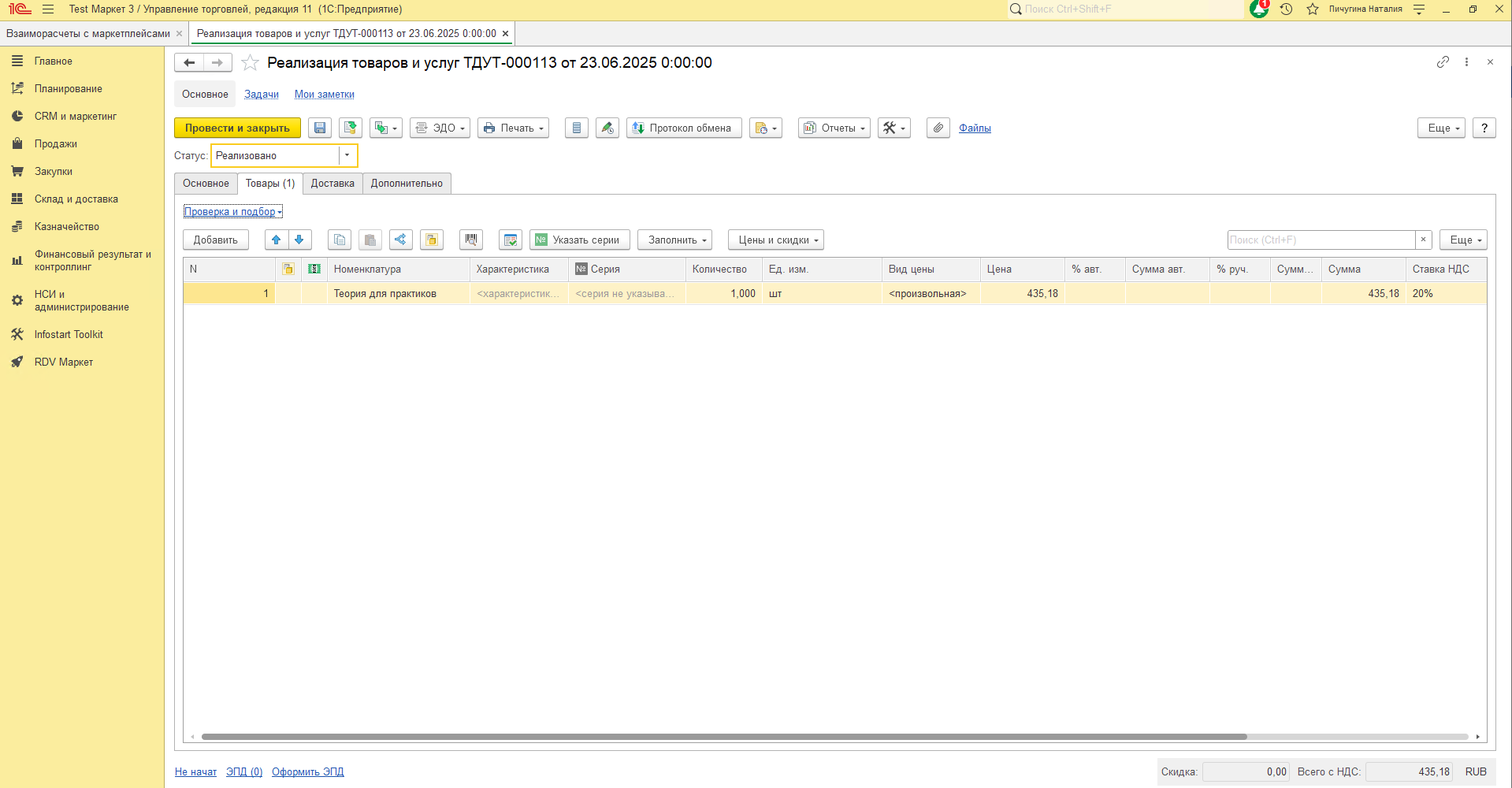Close the Реализация товаров и услуг tab
The width and height of the screenshot is (1512, 788).
pos(505,33)
